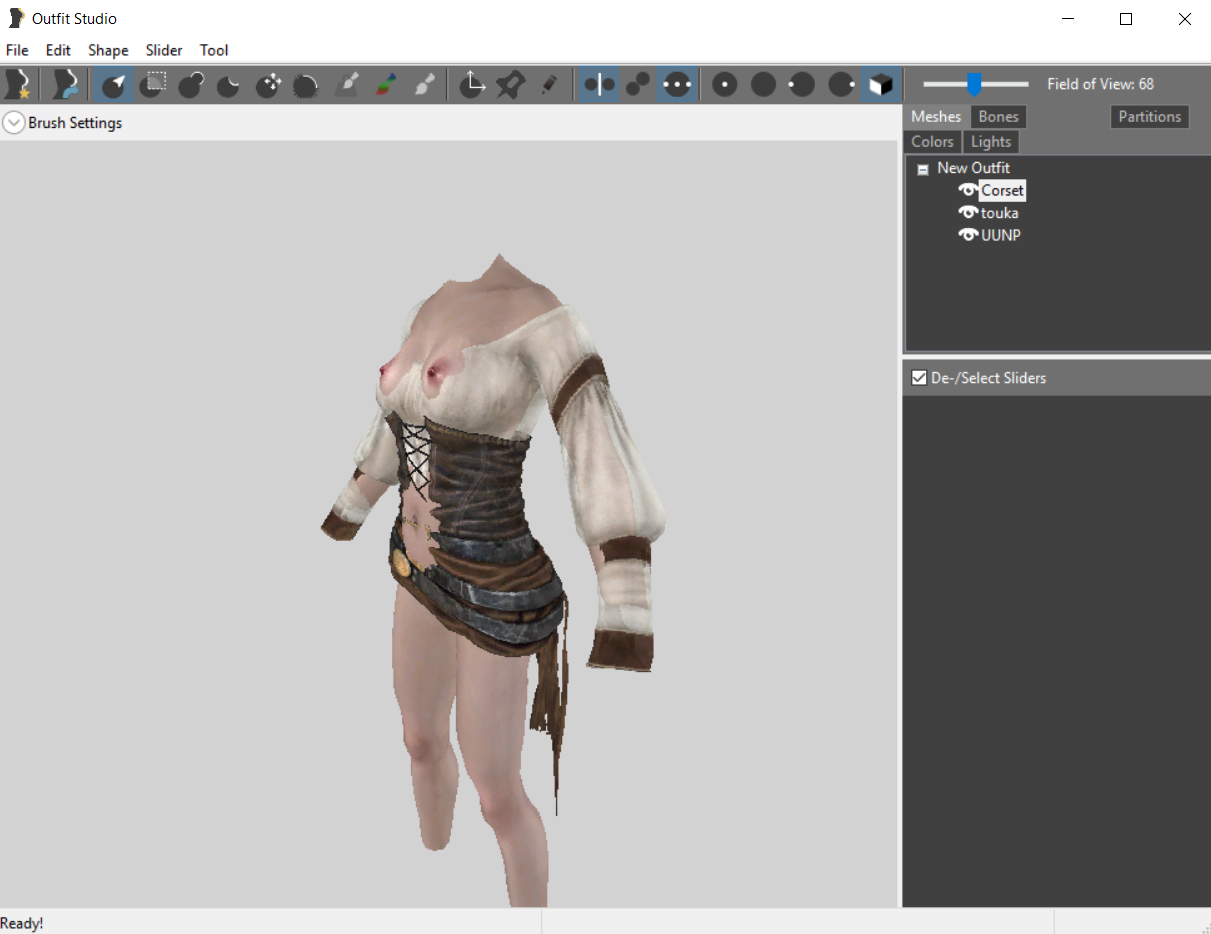Expand the Brush Settings panel
Viewport: 1211px width, 934px height.
pos(14,123)
